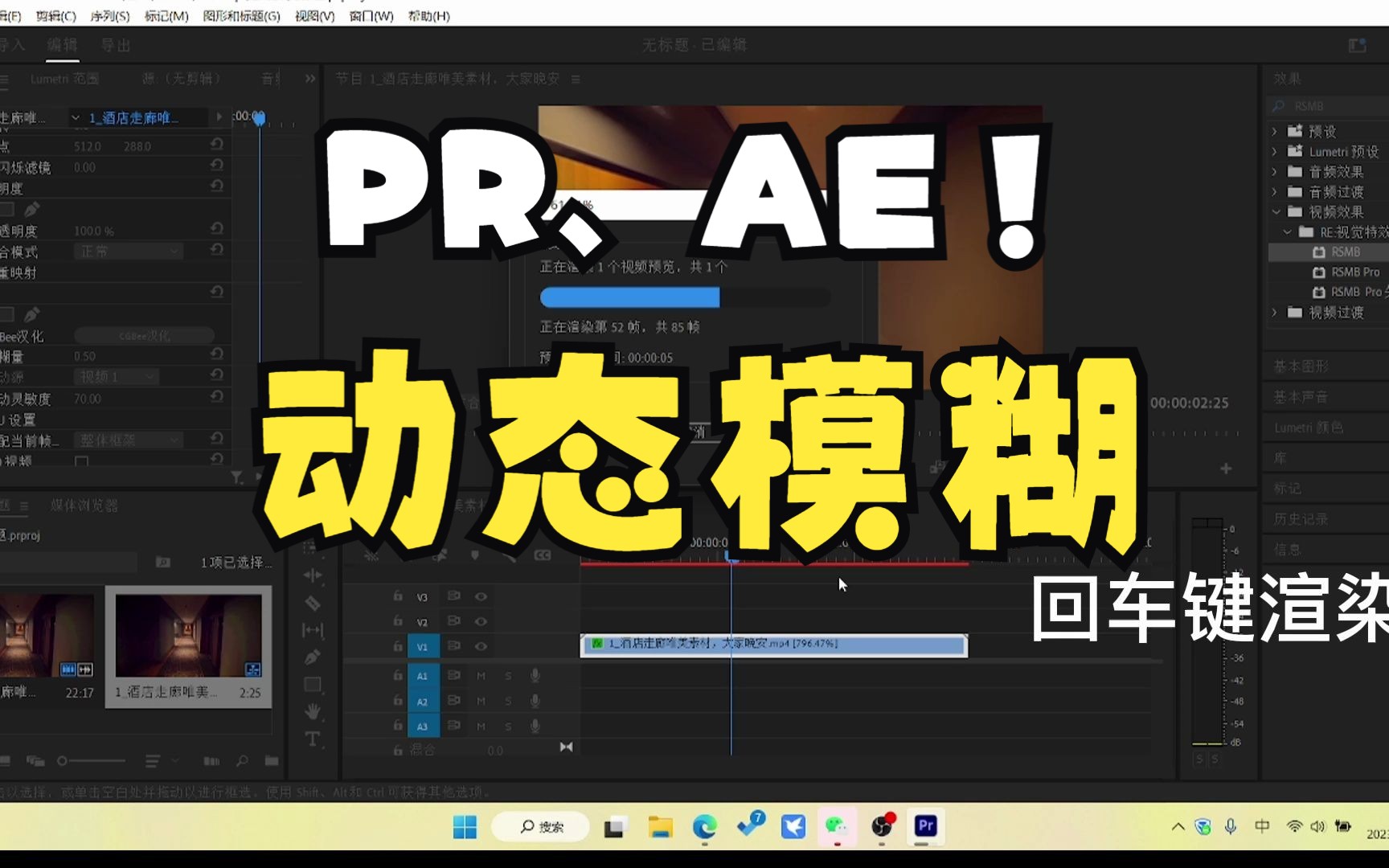Solo the A2 audio track
This screenshot has height=868, width=1389.
tap(508, 701)
